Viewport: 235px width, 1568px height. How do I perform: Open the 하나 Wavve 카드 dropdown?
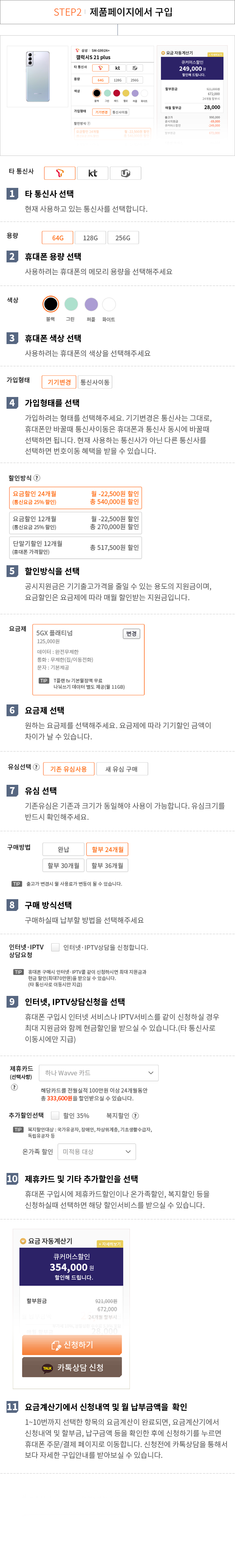99,1073
